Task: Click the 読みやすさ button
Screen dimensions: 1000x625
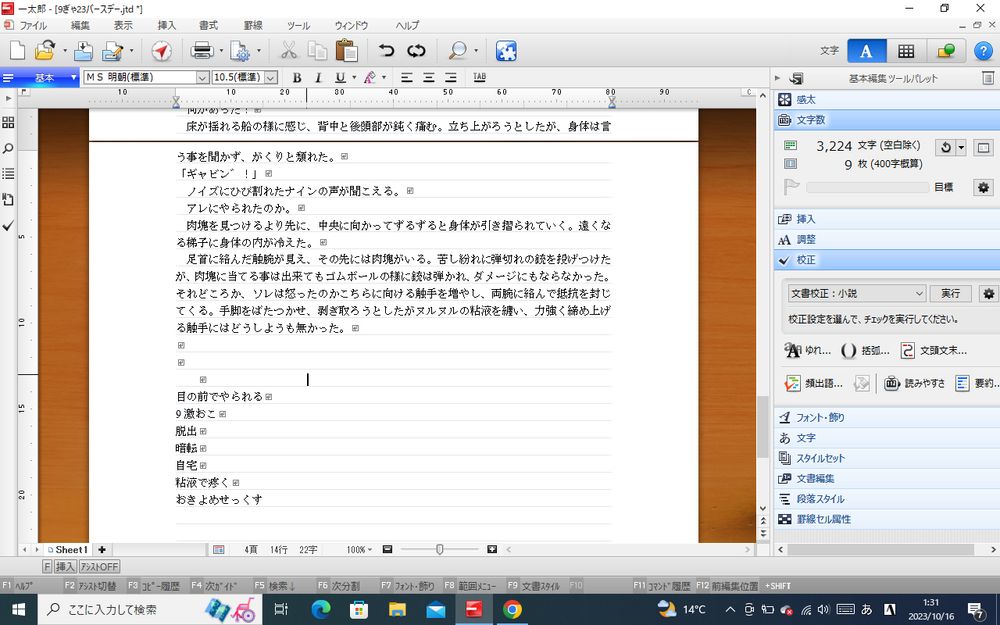Action: click(914, 383)
